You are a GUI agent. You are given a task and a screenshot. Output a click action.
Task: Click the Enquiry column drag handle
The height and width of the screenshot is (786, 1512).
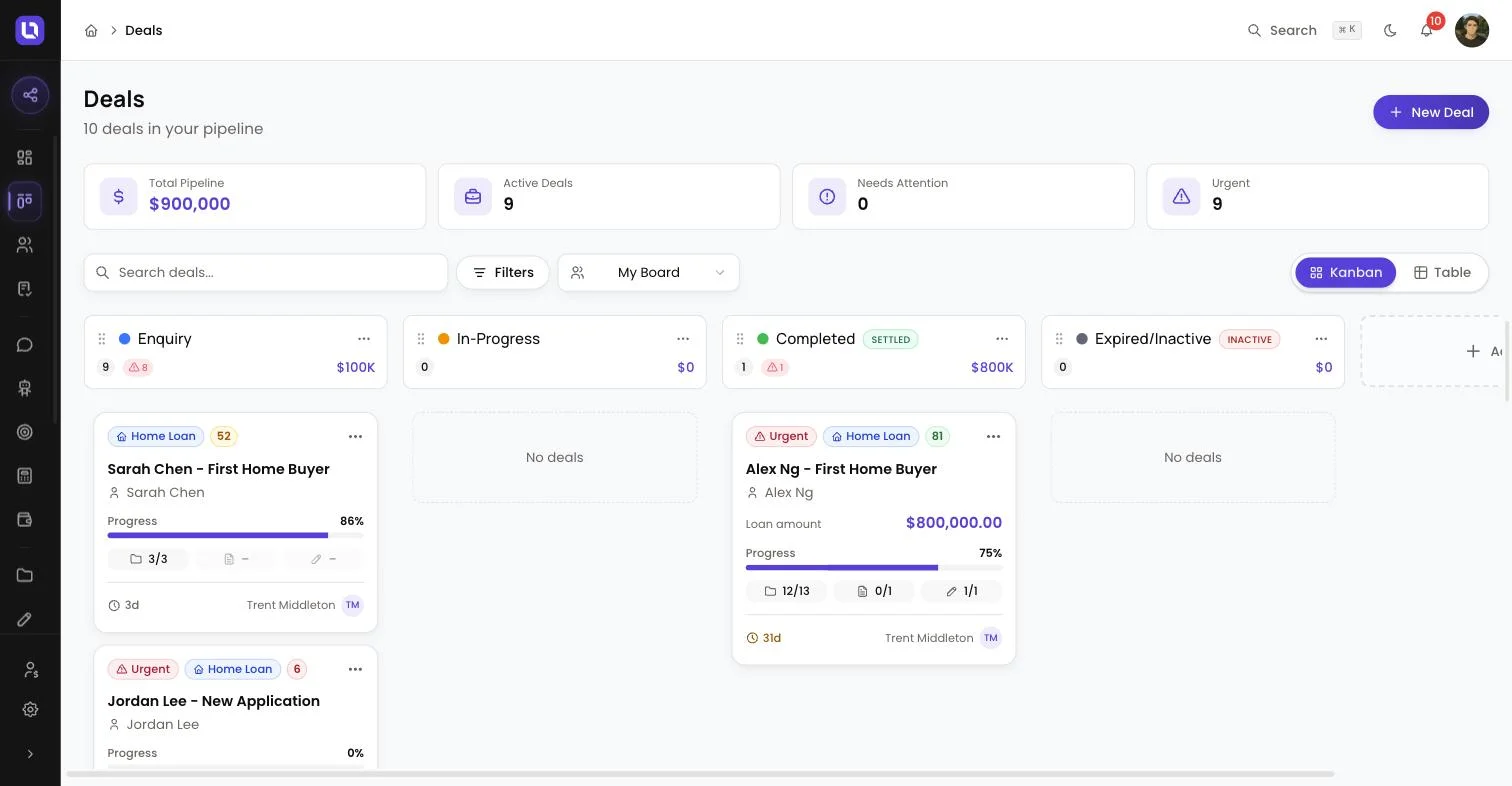102,339
